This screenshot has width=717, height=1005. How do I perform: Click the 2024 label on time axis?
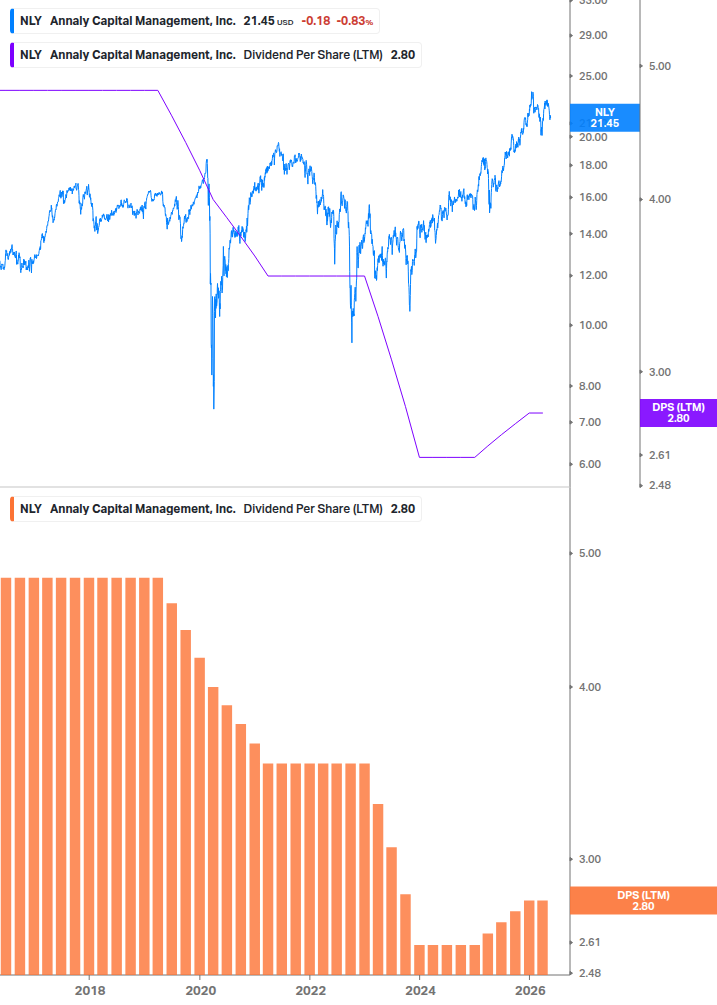[x=420, y=990]
